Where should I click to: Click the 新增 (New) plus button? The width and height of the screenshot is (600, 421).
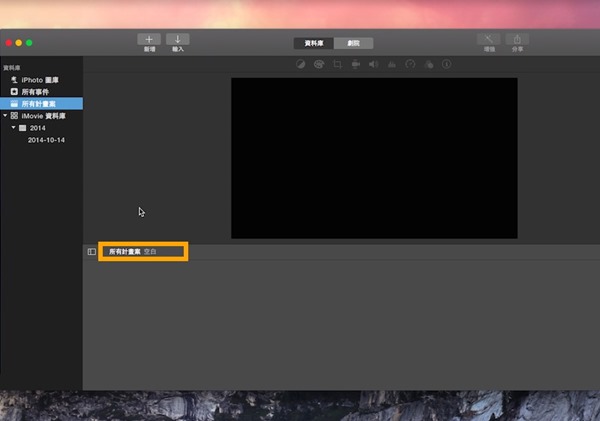(x=149, y=39)
